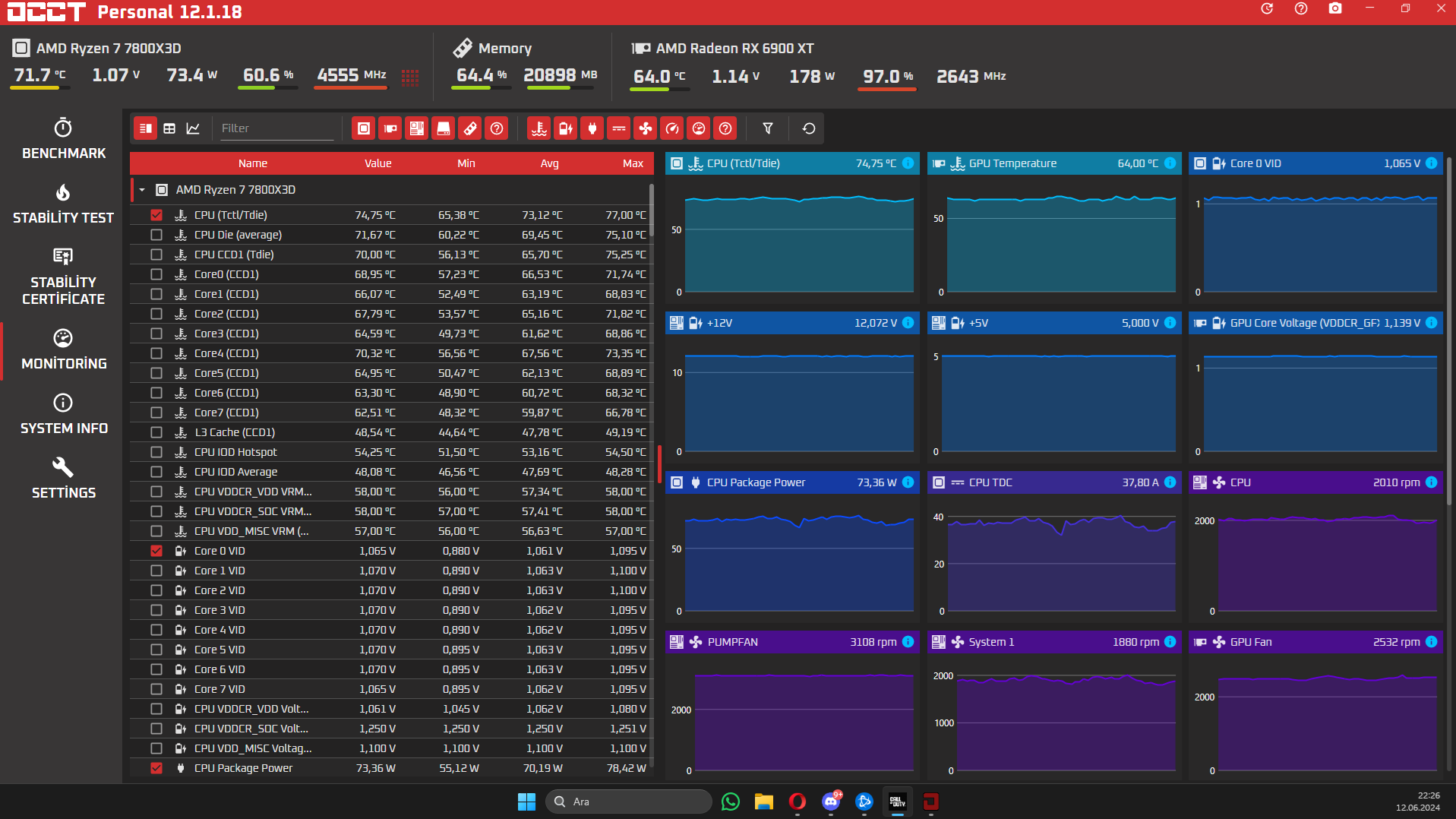
Task: Toggle the storage drive hardware filter
Action: point(444,128)
